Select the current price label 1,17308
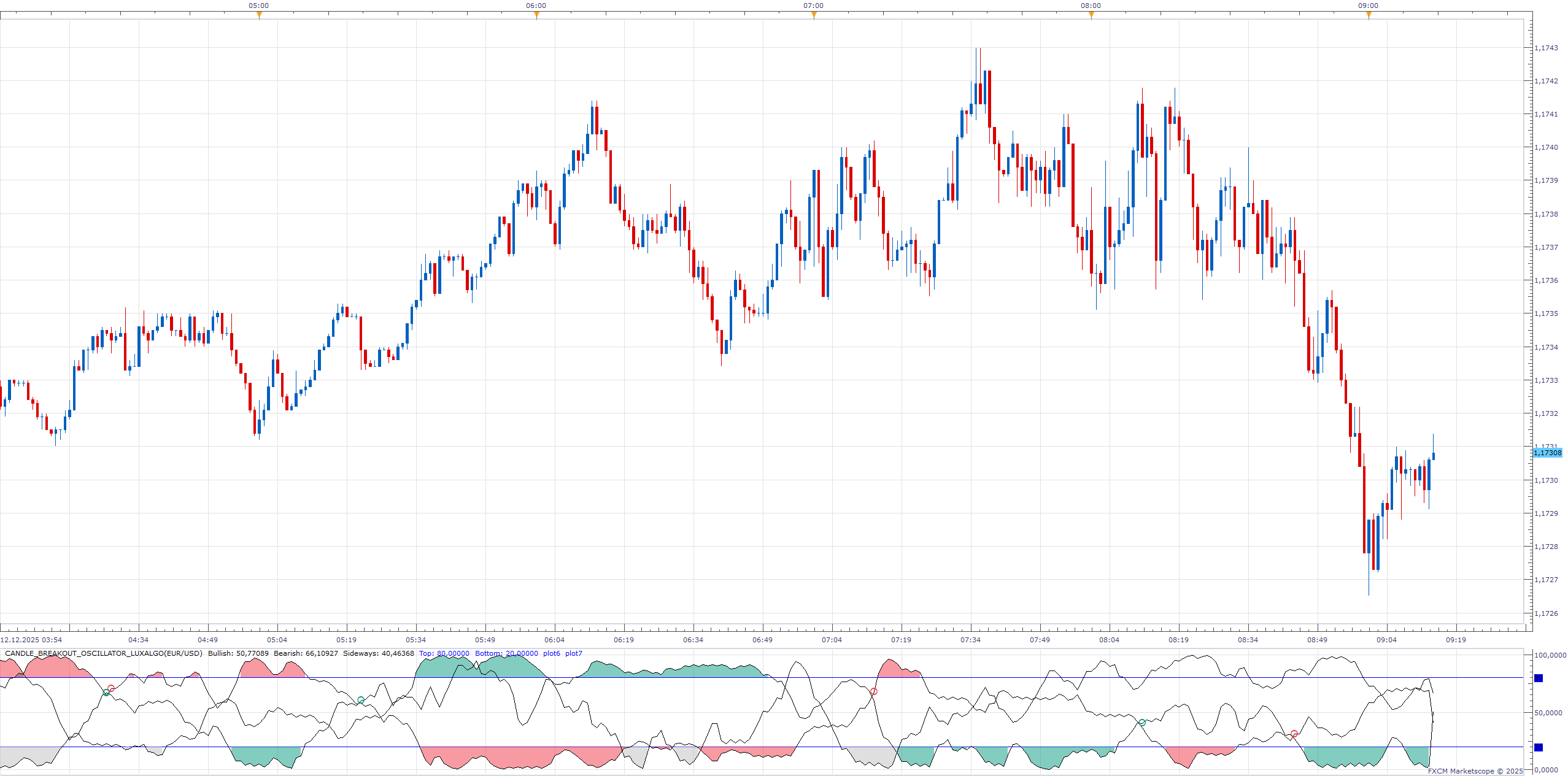 coord(1547,453)
